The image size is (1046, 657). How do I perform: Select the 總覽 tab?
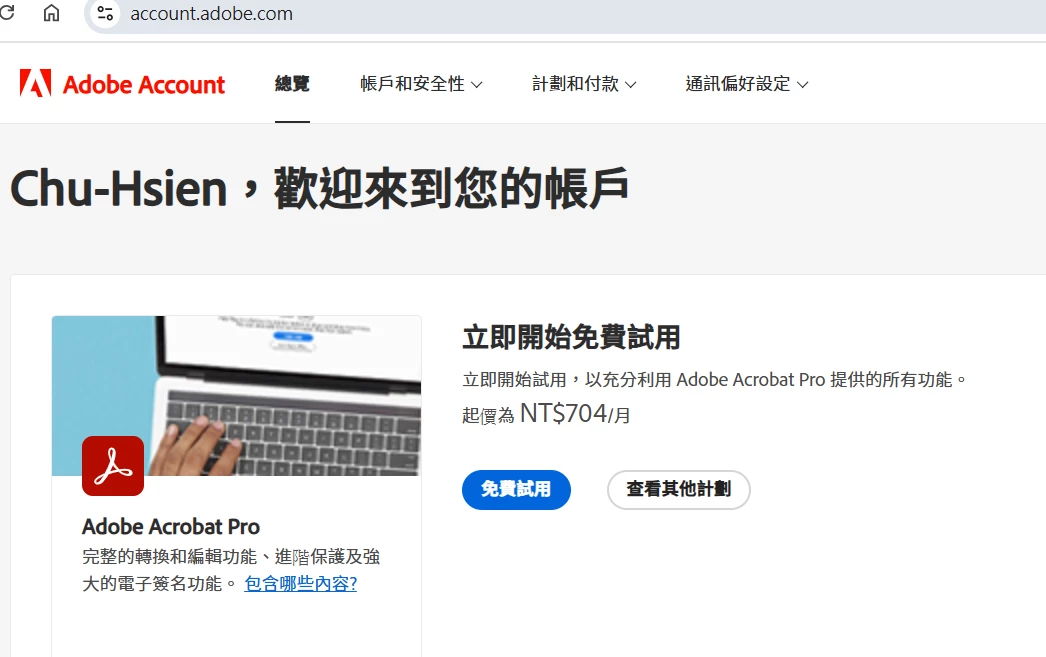[292, 84]
